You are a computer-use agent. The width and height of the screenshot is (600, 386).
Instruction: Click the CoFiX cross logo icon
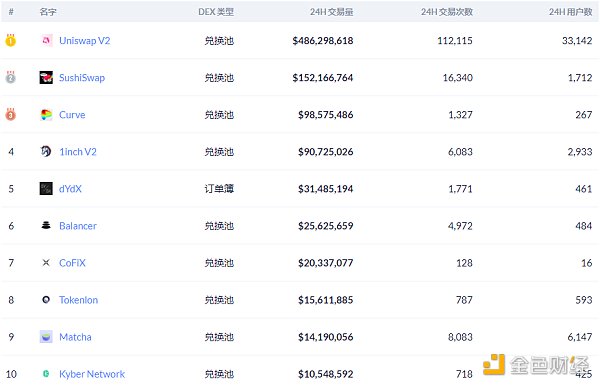(46, 263)
